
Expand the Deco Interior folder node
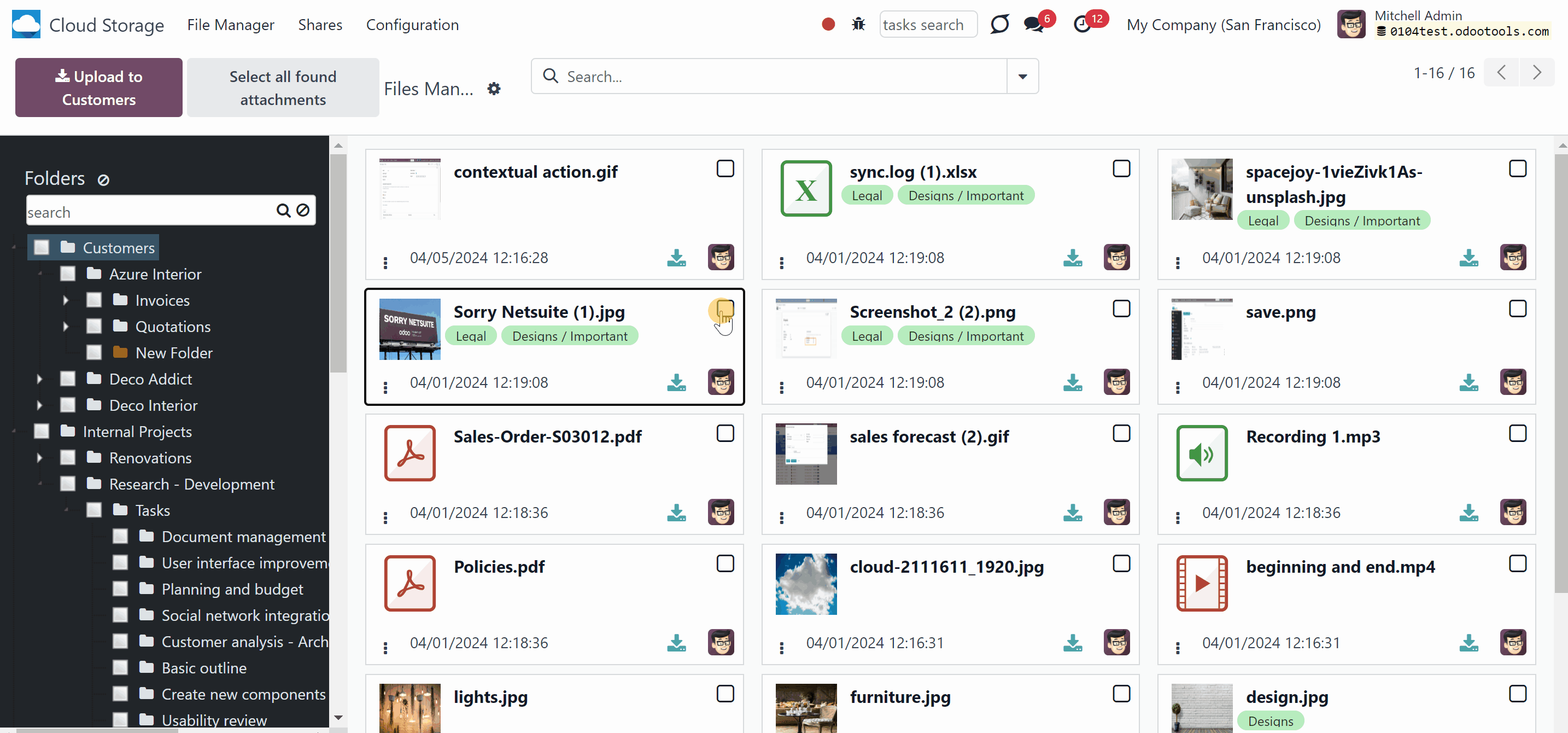(x=39, y=405)
